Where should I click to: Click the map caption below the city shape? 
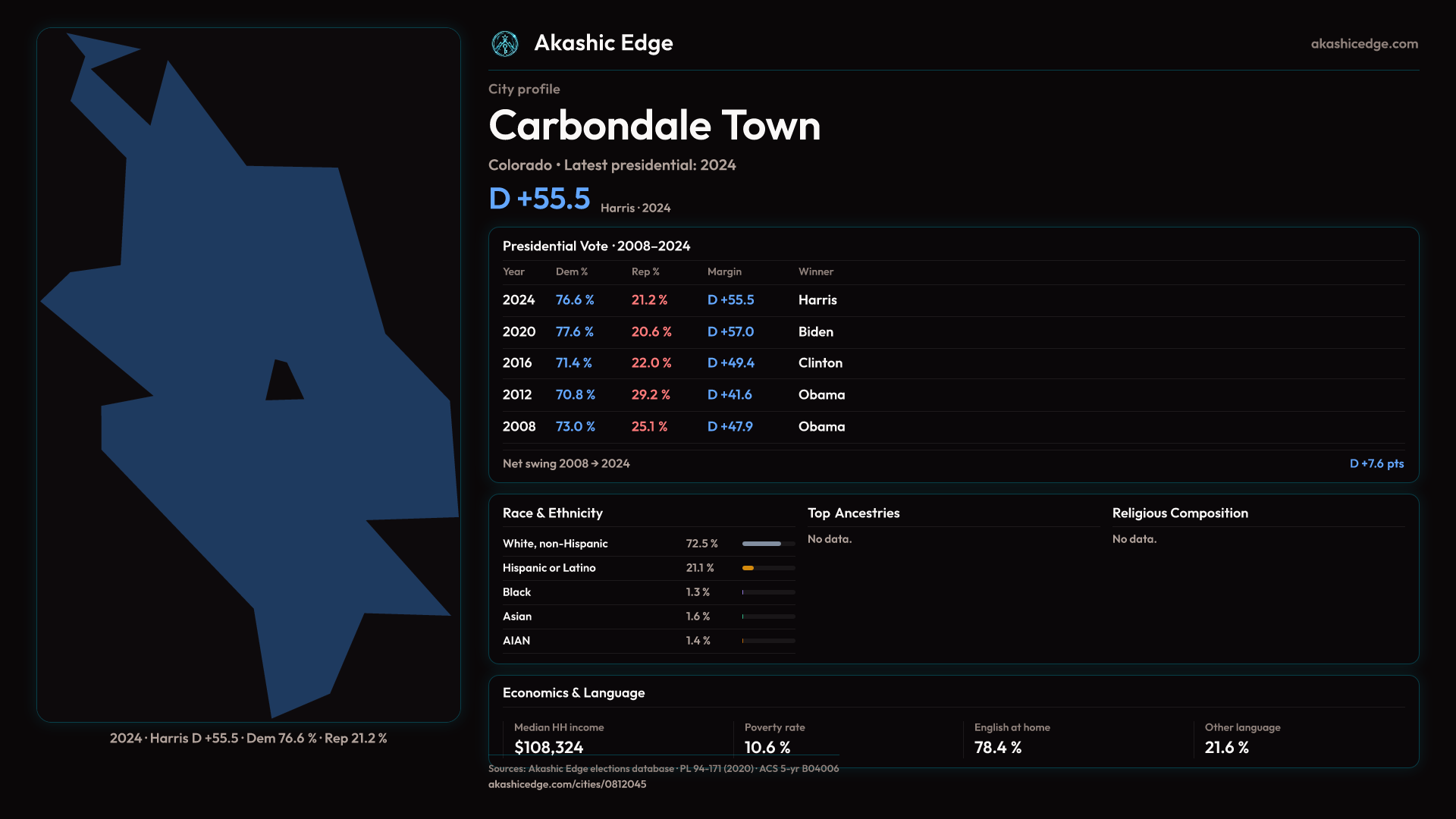coord(248,738)
